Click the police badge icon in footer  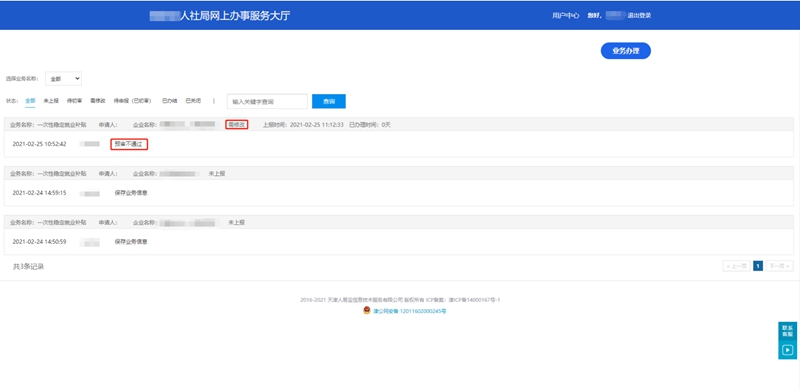point(366,310)
